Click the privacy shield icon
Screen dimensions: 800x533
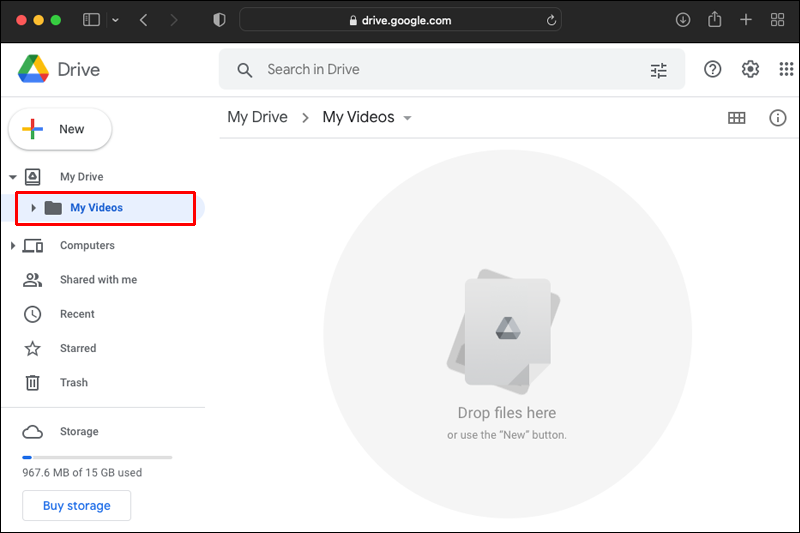(x=219, y=20)
